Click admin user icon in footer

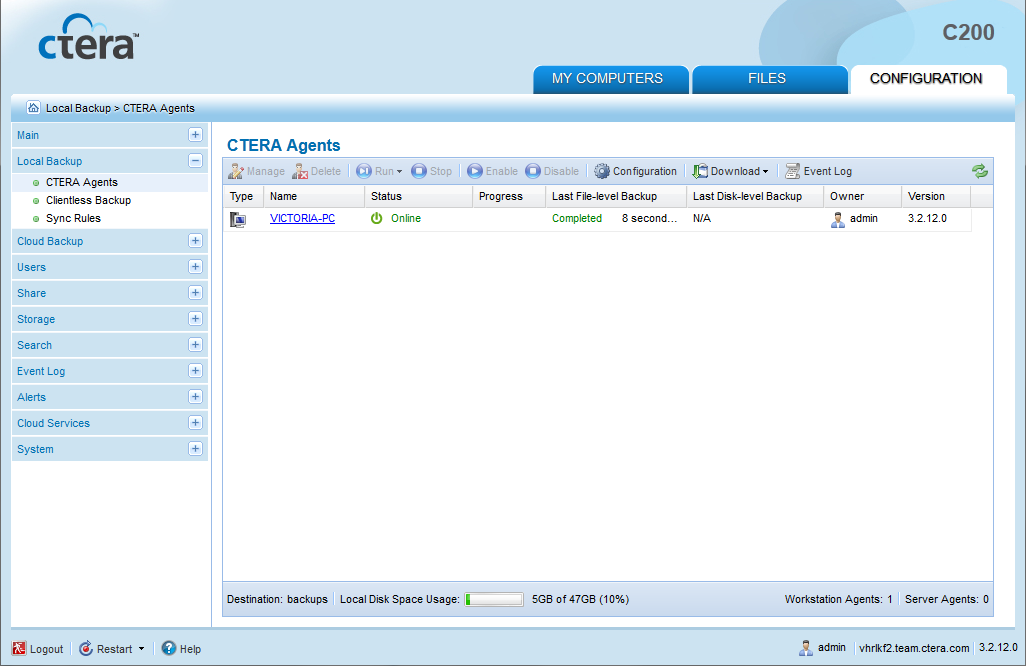(x=805, y=648)
